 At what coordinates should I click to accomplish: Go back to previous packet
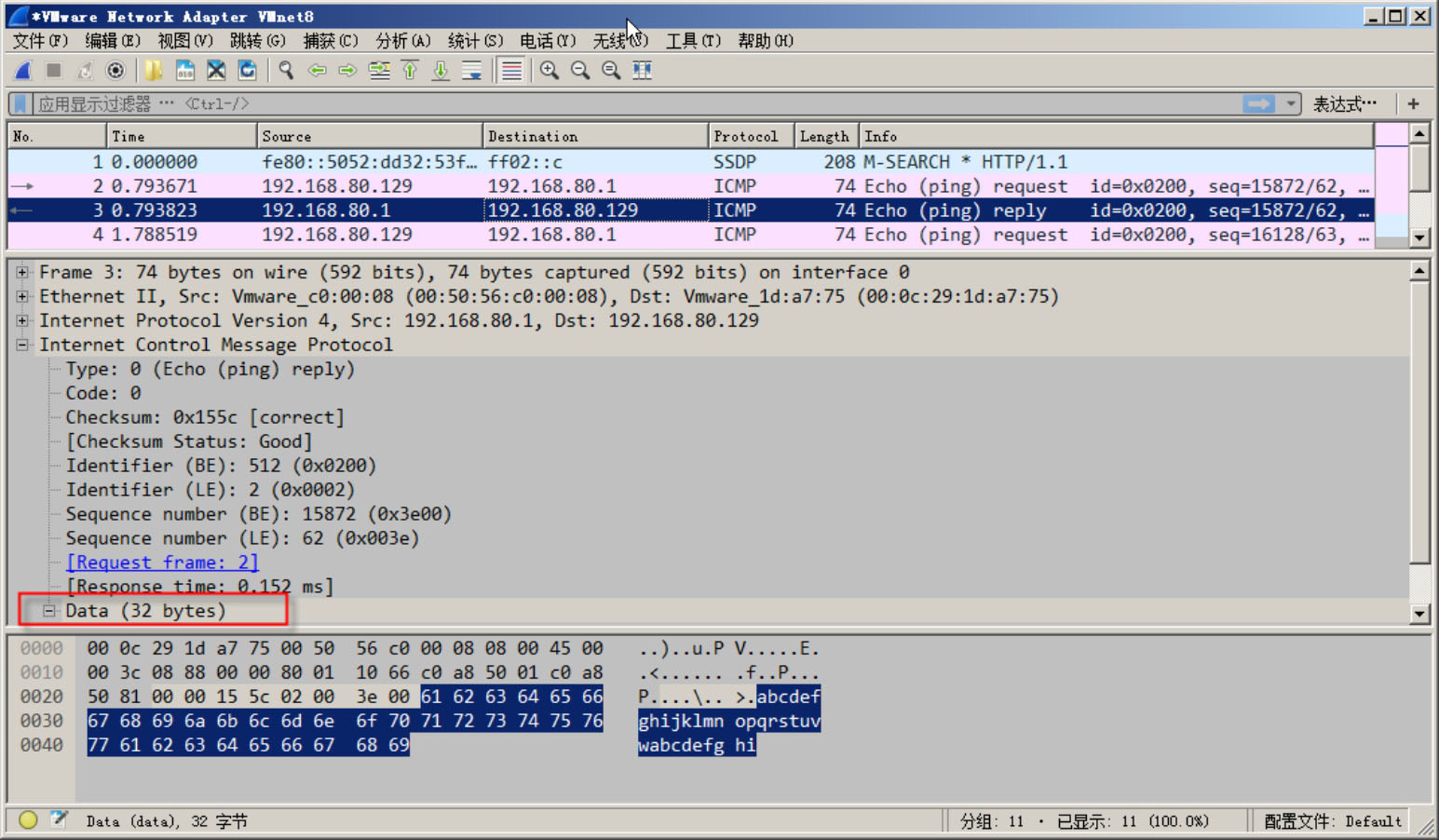point(317,70)
